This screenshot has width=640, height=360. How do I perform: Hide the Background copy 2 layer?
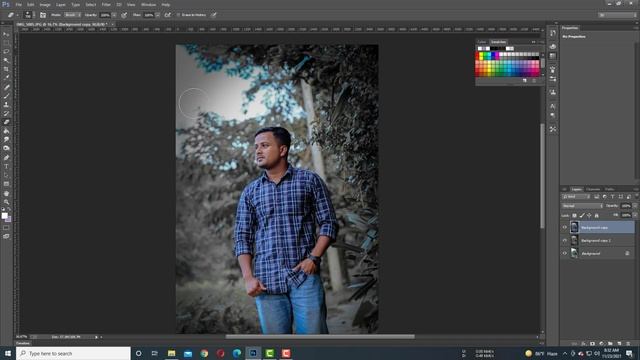click(x=565, y=240)
